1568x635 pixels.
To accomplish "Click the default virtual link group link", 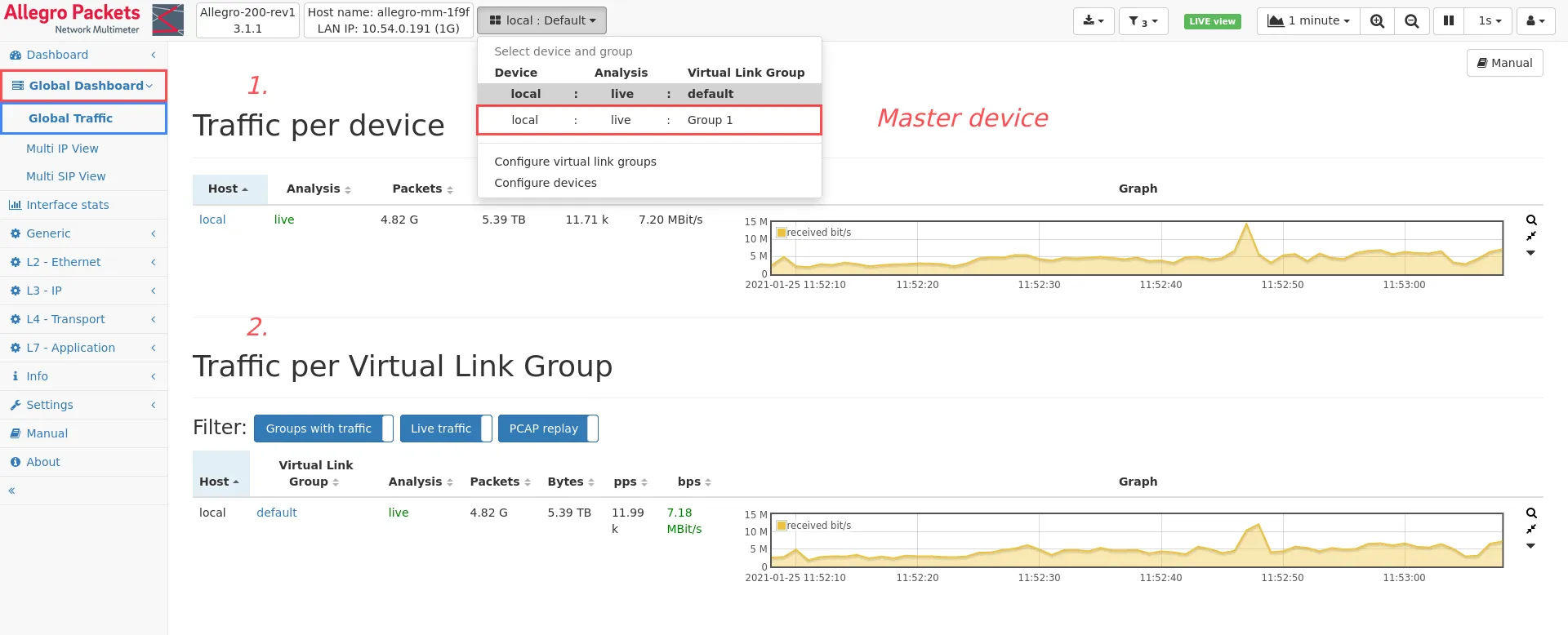I will click(277, 513).
